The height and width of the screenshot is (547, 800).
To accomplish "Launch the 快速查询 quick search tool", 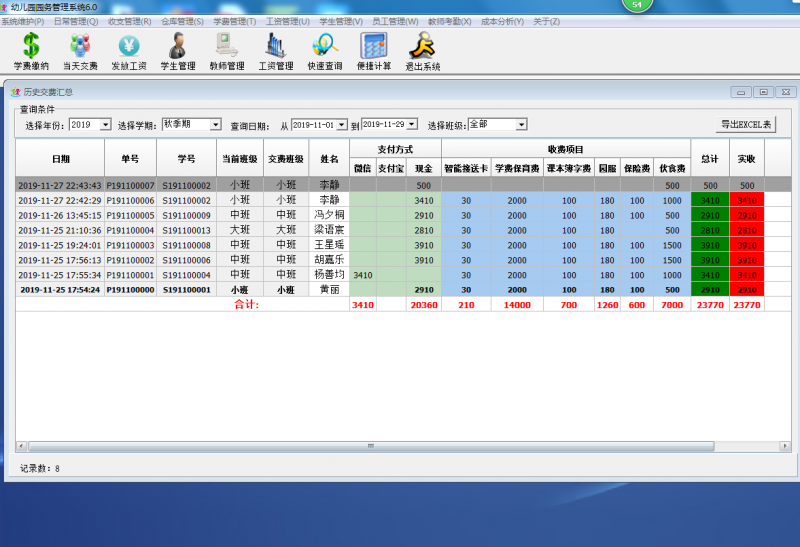I will click(x=325, y=51).
